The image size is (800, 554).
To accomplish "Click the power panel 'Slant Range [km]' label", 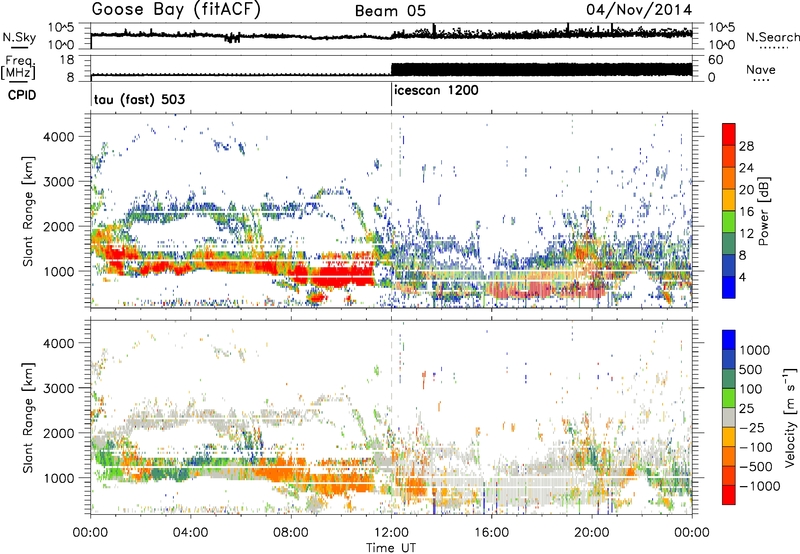I will coord(28,211).
